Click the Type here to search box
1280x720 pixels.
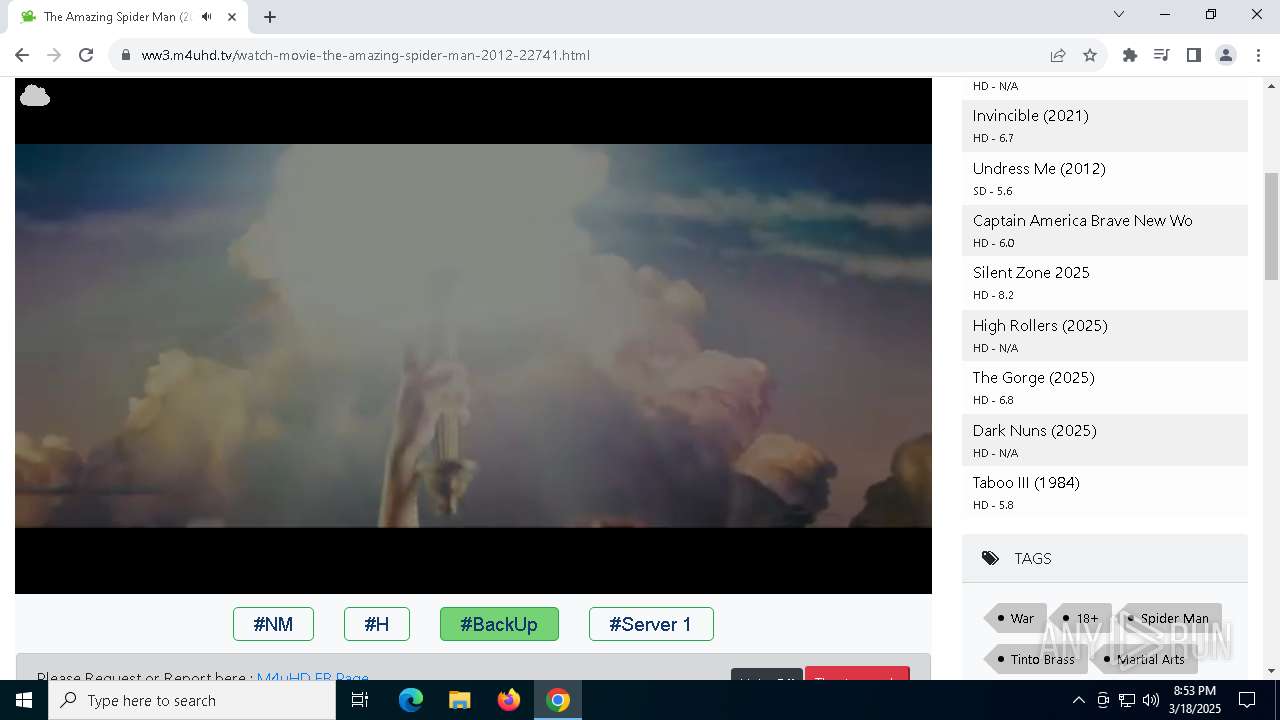tap(192, 700)
